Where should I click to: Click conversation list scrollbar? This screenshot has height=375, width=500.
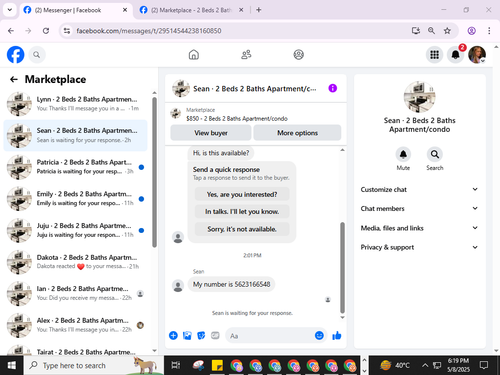tap(154, 172)
